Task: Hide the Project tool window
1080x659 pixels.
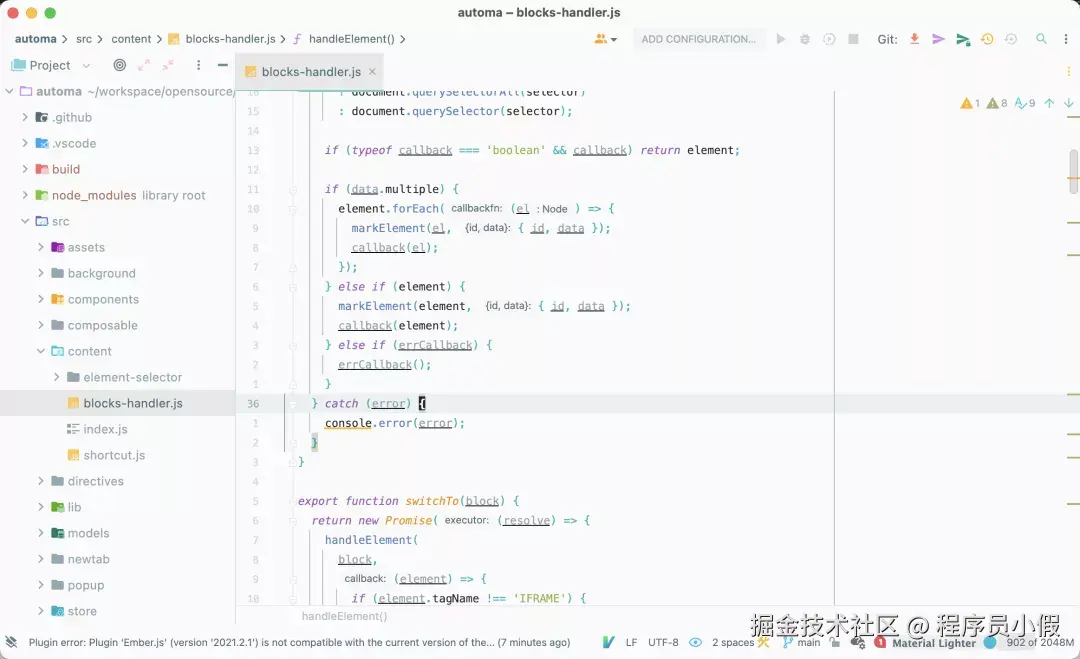Action: 222,65
